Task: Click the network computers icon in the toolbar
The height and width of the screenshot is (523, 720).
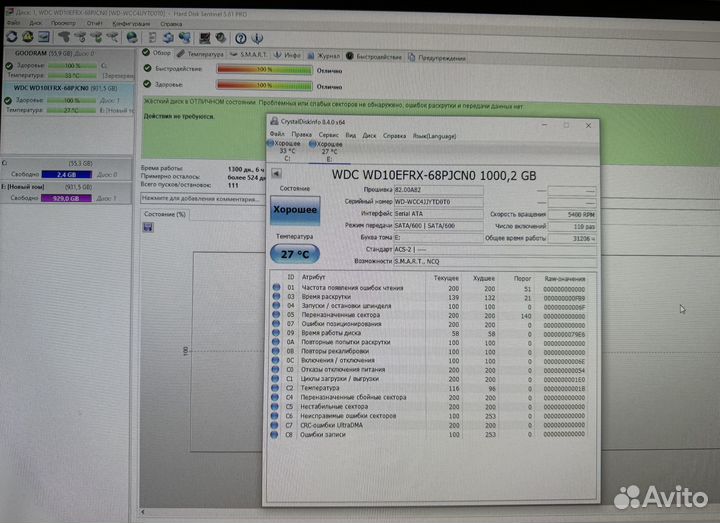Action: click(185, 38)
